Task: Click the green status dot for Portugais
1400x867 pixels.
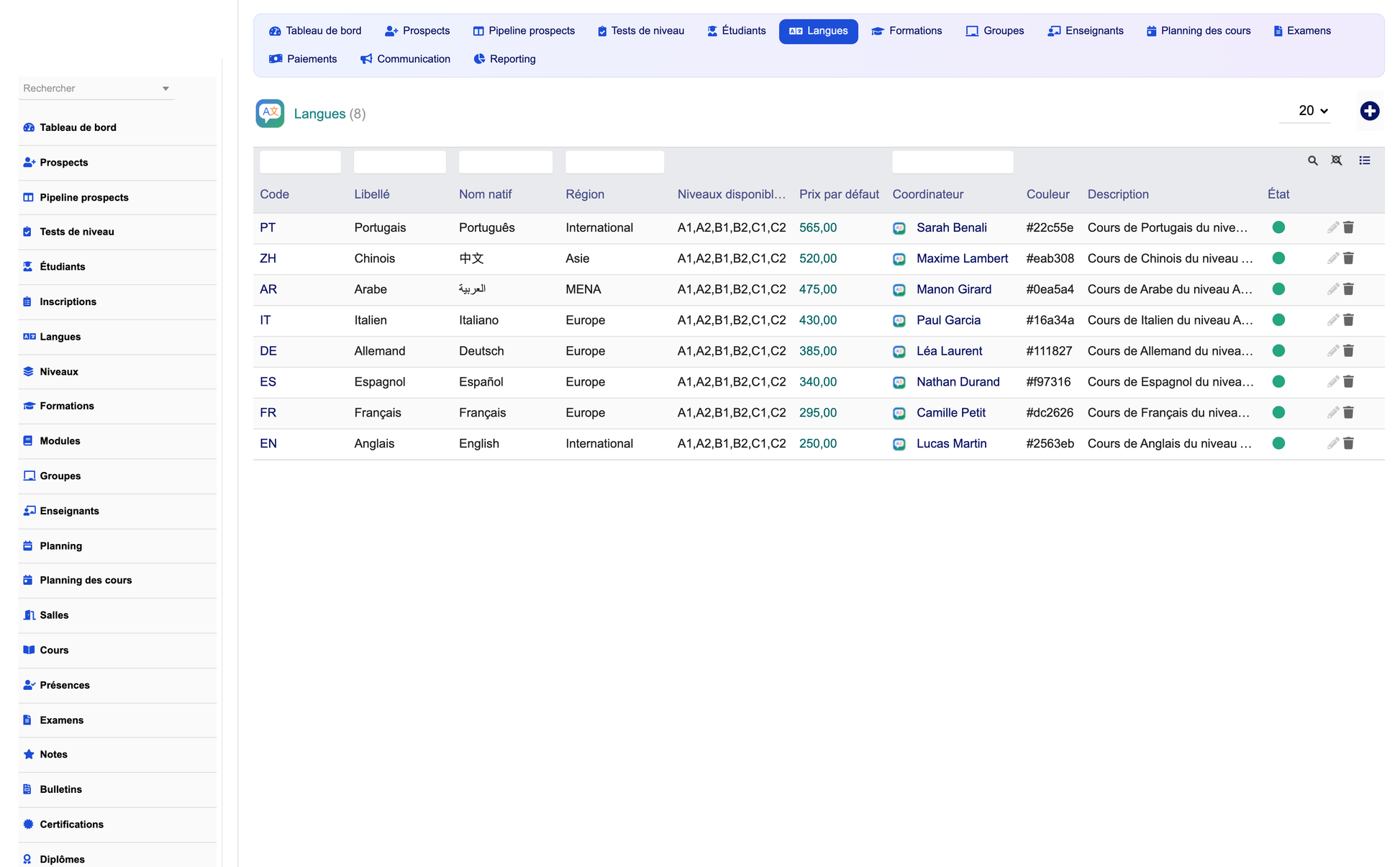Action: [1278, 227]
